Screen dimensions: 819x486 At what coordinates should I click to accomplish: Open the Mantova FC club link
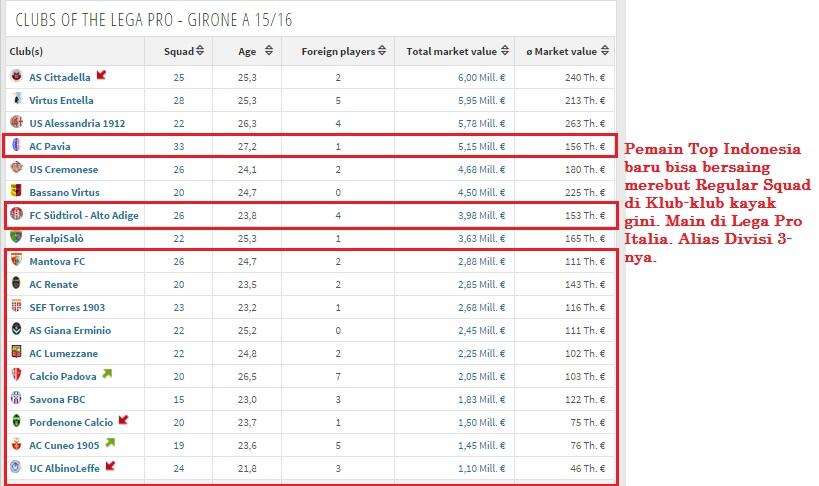57,261
